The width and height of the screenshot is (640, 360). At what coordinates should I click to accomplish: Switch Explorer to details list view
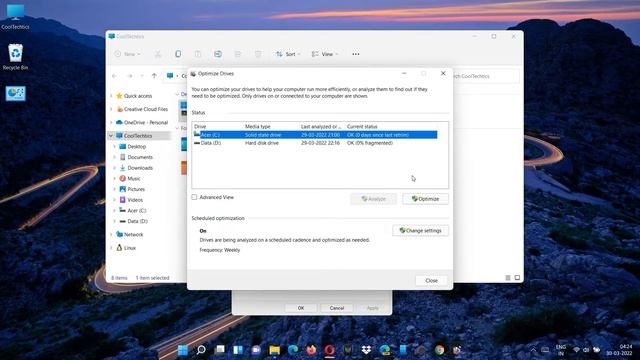tap(508, 278)
